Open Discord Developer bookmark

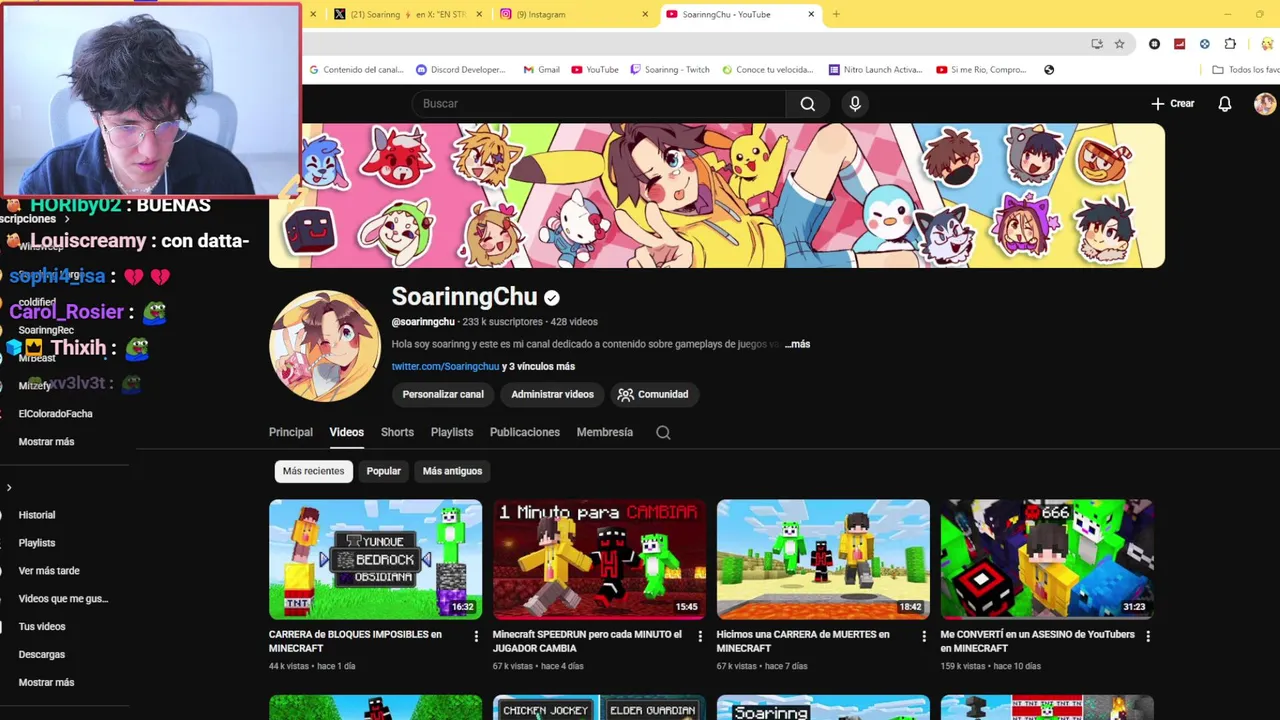(461, 70)
